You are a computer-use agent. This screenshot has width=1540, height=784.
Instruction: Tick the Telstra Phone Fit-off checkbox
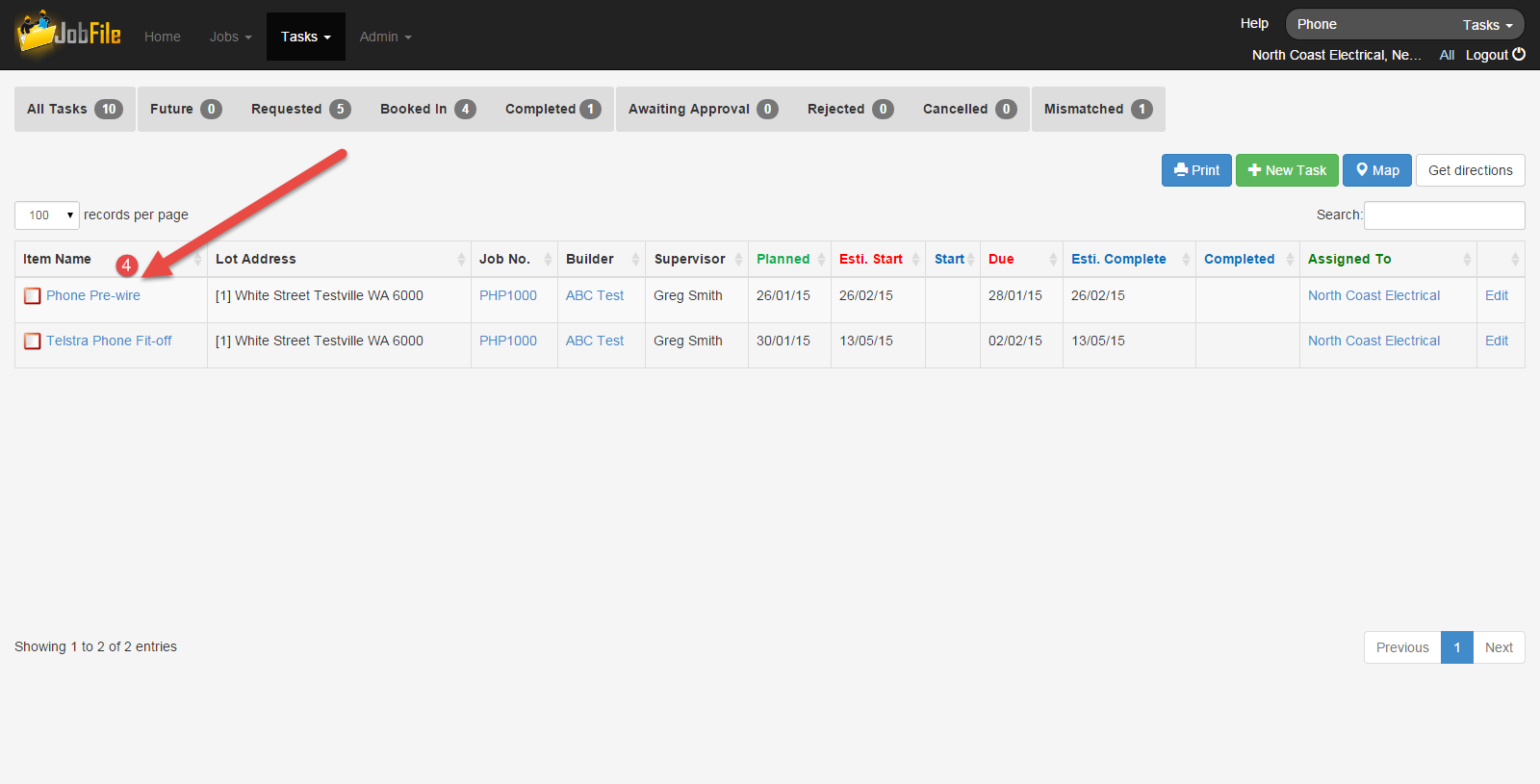pyautogui.click(x=33, y=341)
